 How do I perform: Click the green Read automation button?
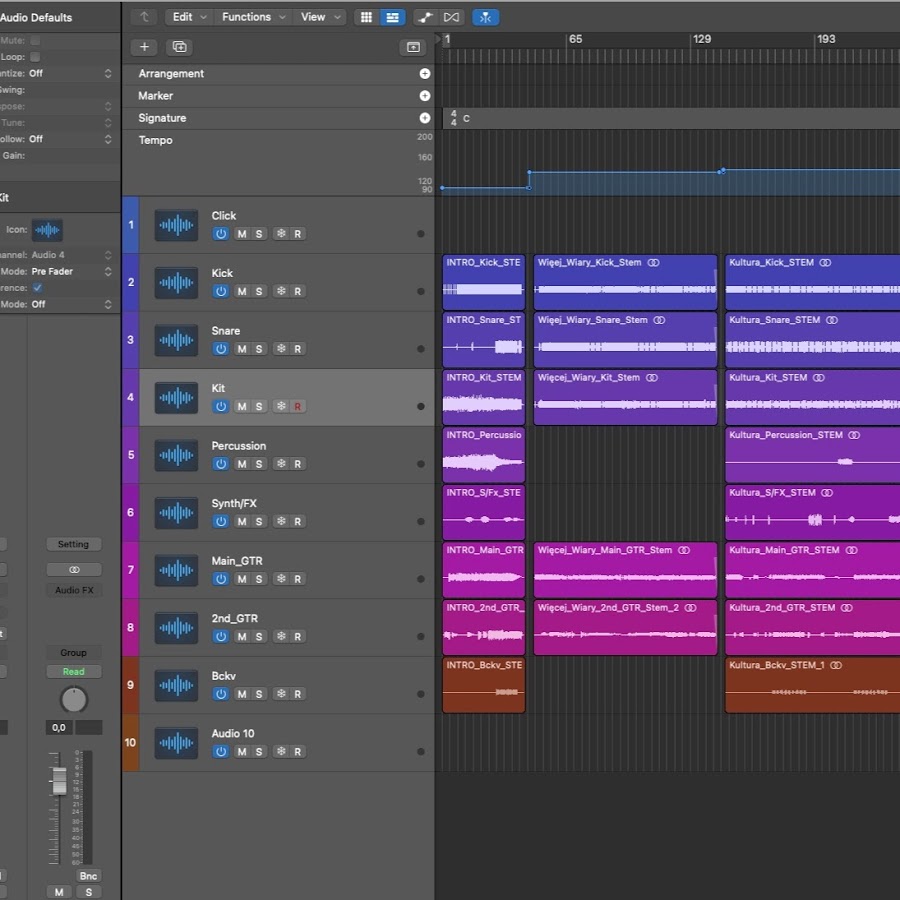pos(74,672)
